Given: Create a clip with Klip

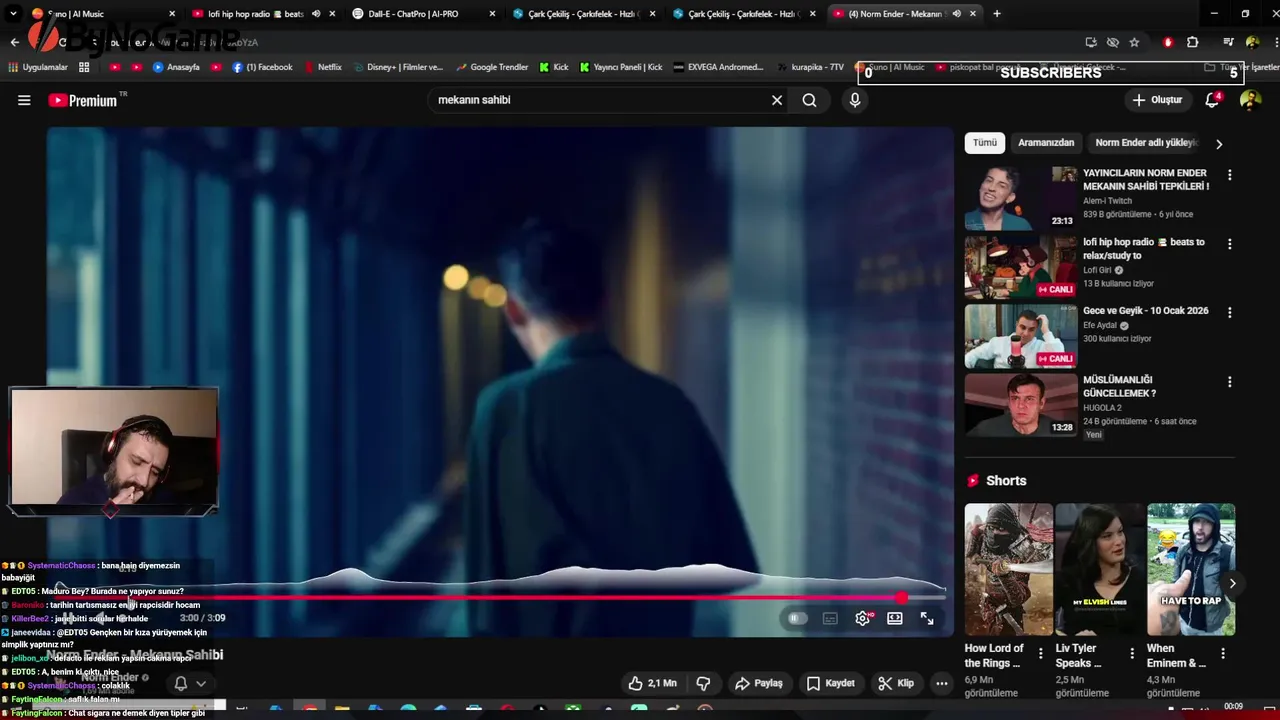Looking at the screenshot, I should click(x=896, y=683).
